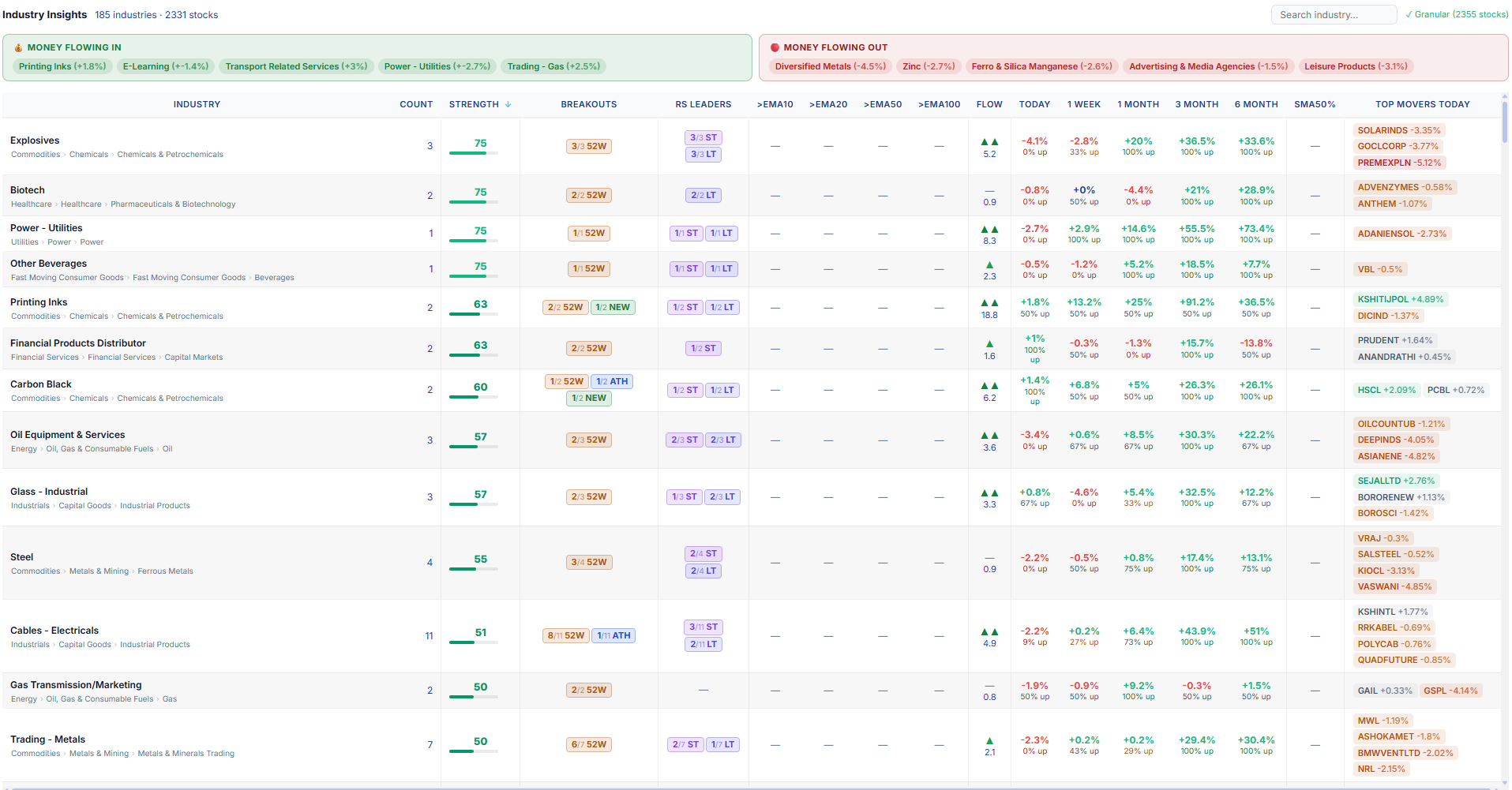Screen dimensions: 1512x790
Task: Click flow arrows icon in Printing Inks row
Action: tap(989, 303)
